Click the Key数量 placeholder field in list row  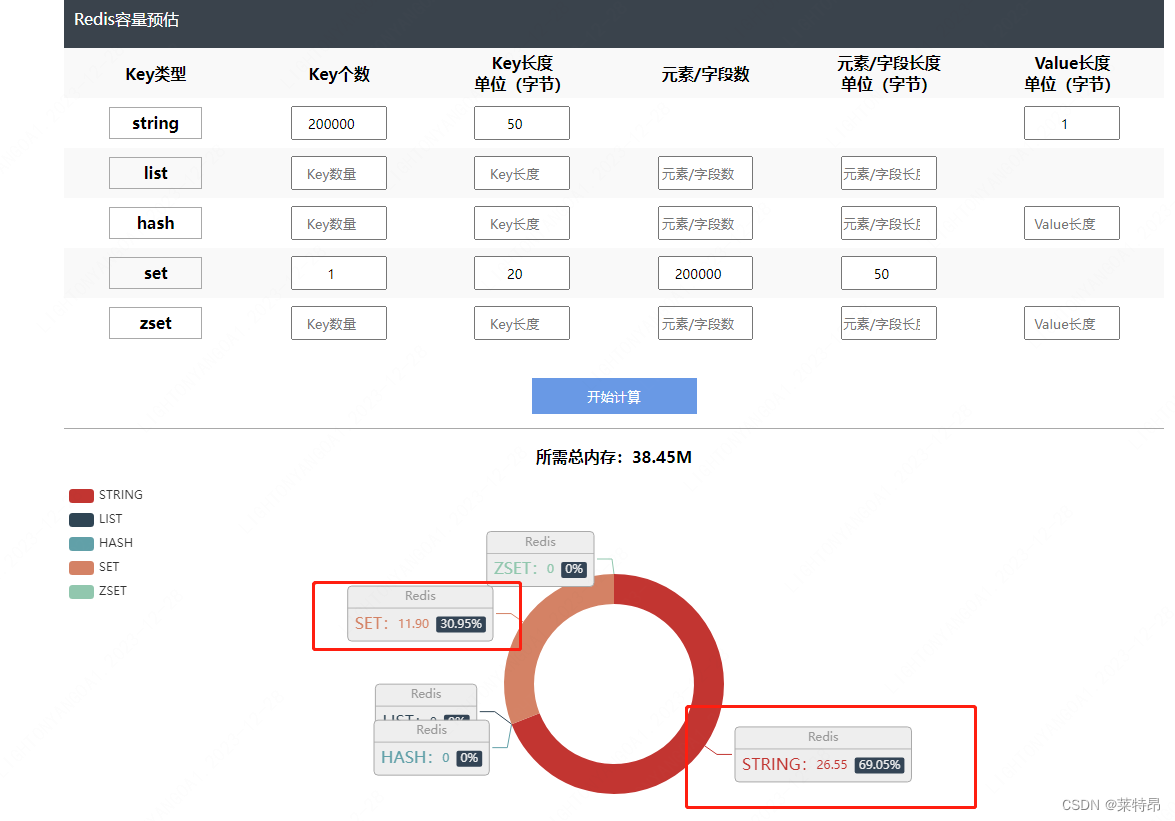click(338, 173)
